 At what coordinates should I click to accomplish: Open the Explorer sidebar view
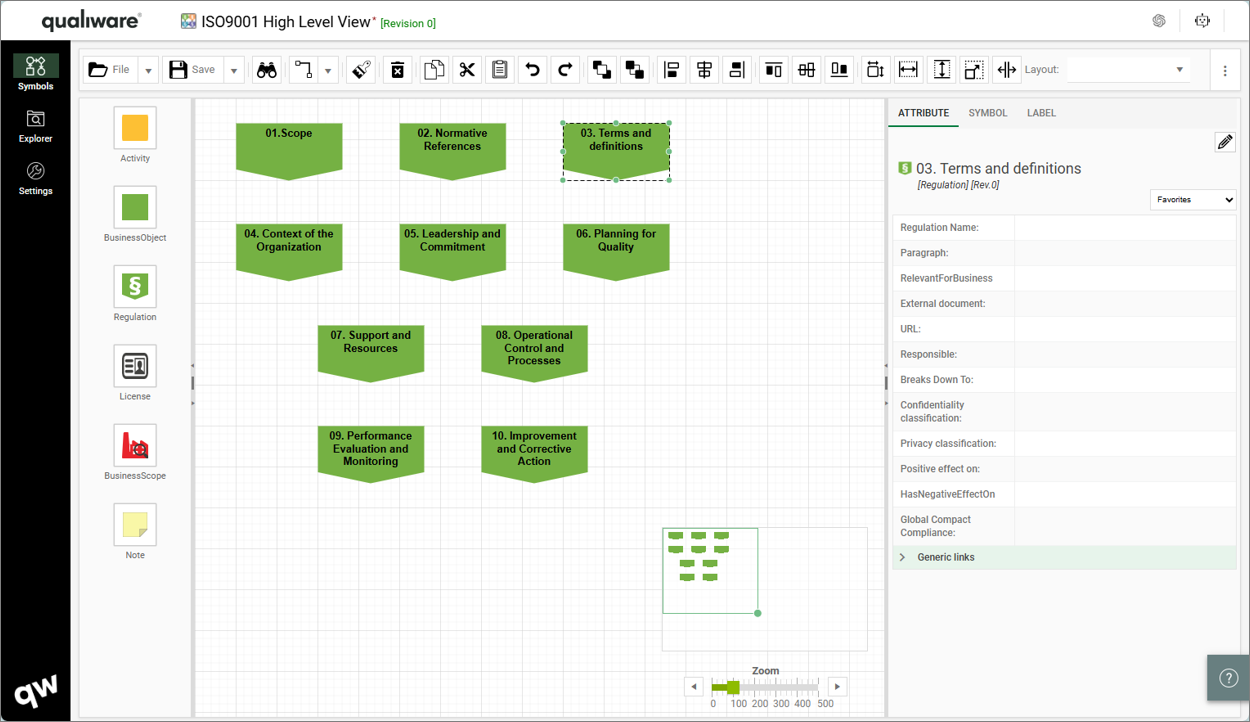coord(36,126)
